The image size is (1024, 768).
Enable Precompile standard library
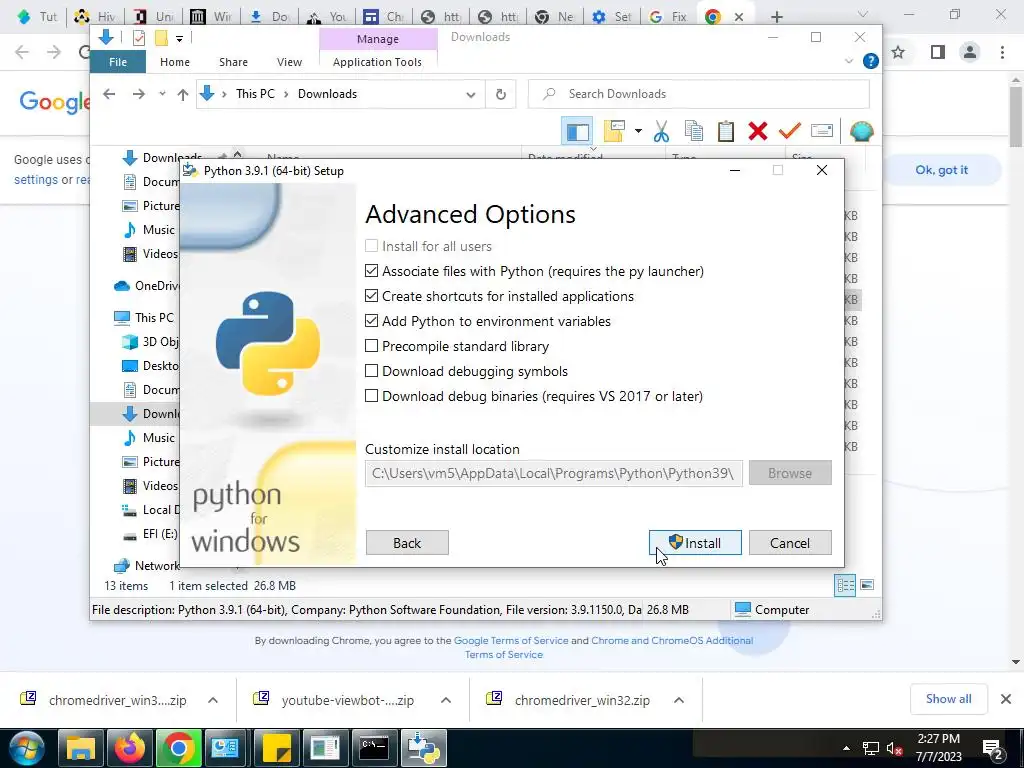[372, 345]
